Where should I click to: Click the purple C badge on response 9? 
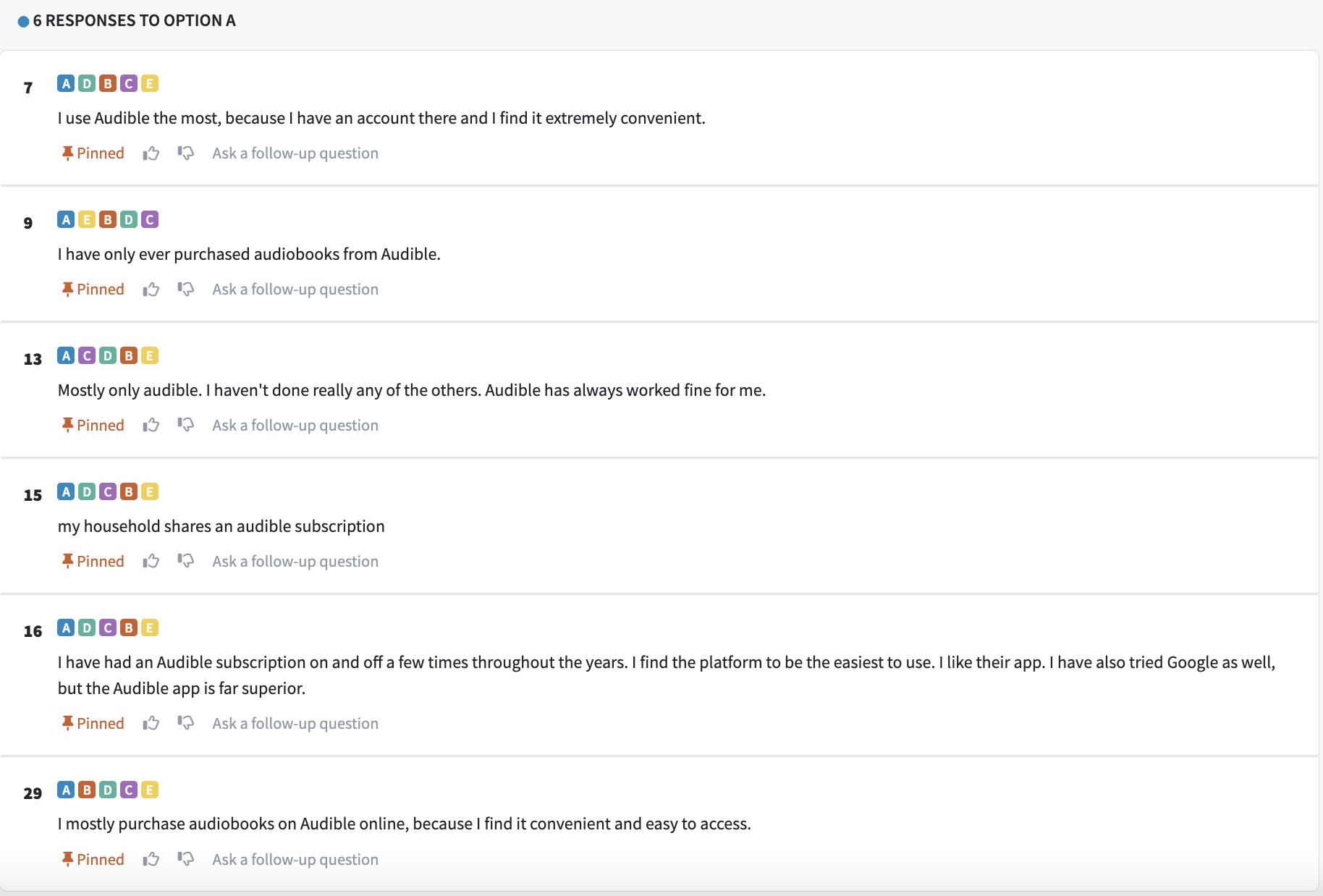point(150,219)
